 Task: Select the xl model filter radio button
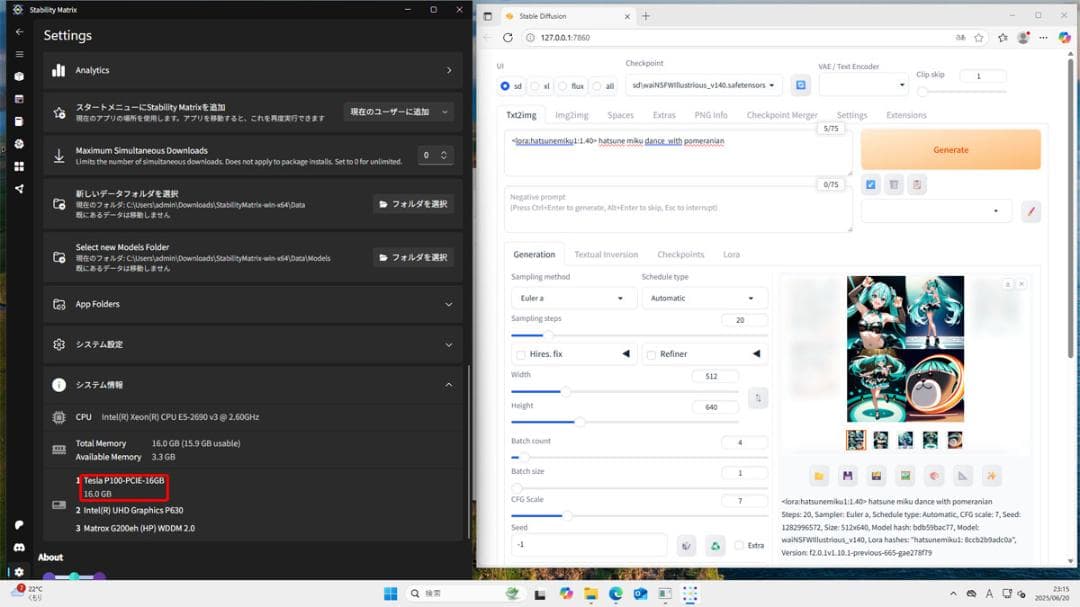(x=536, y=86)
